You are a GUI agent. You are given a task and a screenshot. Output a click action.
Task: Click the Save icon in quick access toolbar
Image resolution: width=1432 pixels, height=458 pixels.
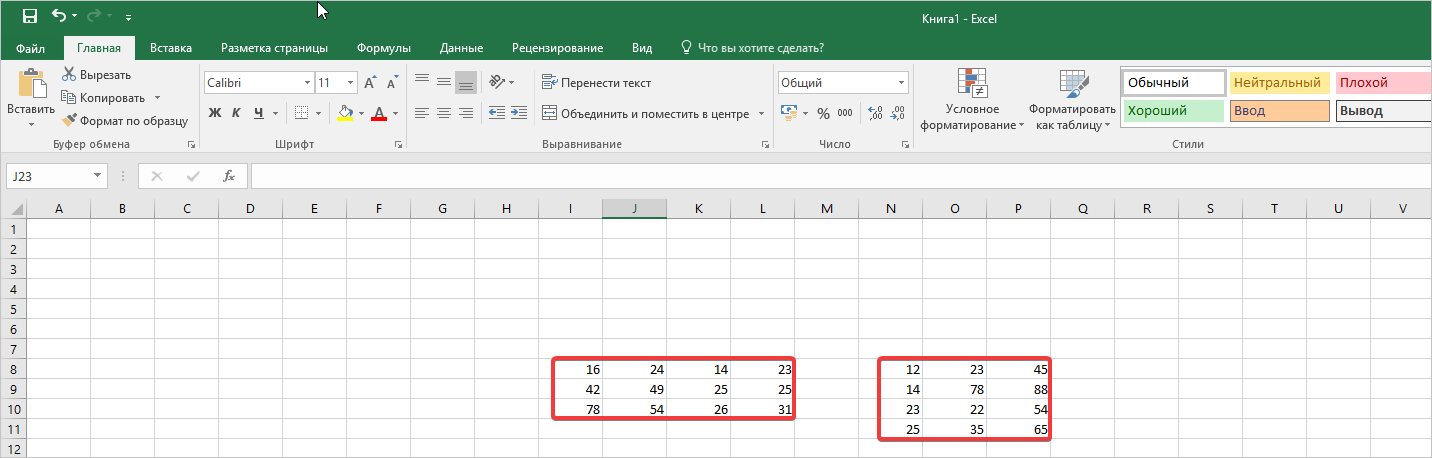point(29,16)
